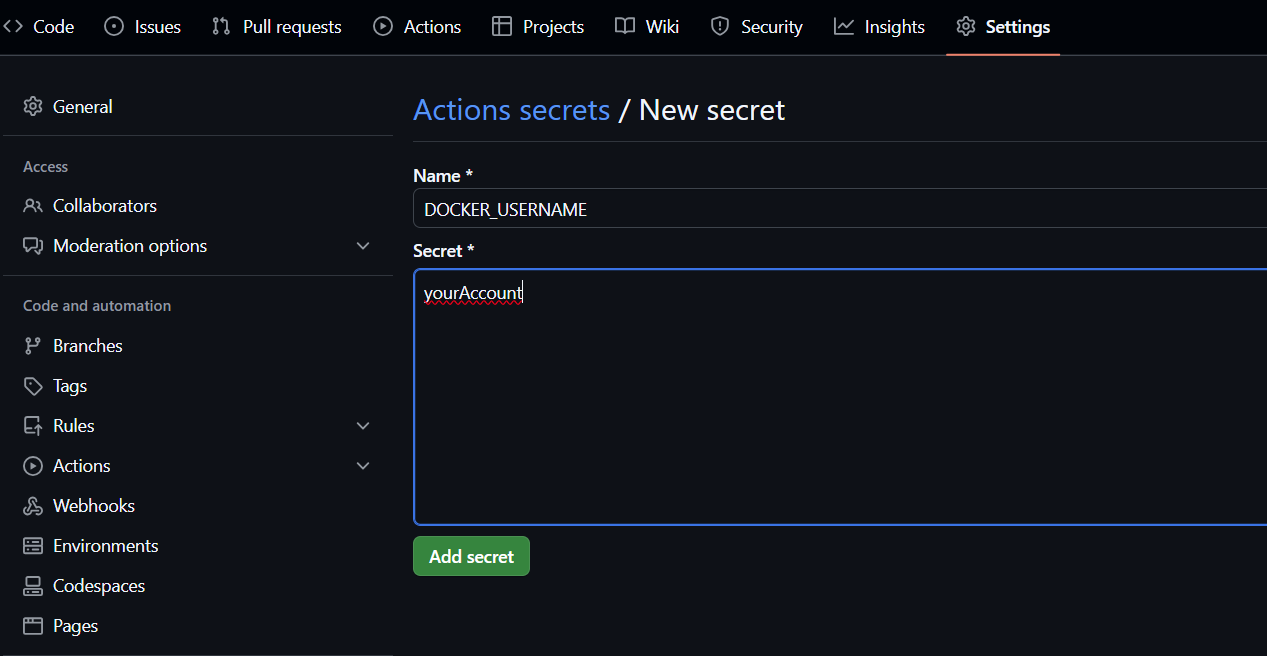Click the Code tab angle-brackets icon

click(x=13, y=27)
